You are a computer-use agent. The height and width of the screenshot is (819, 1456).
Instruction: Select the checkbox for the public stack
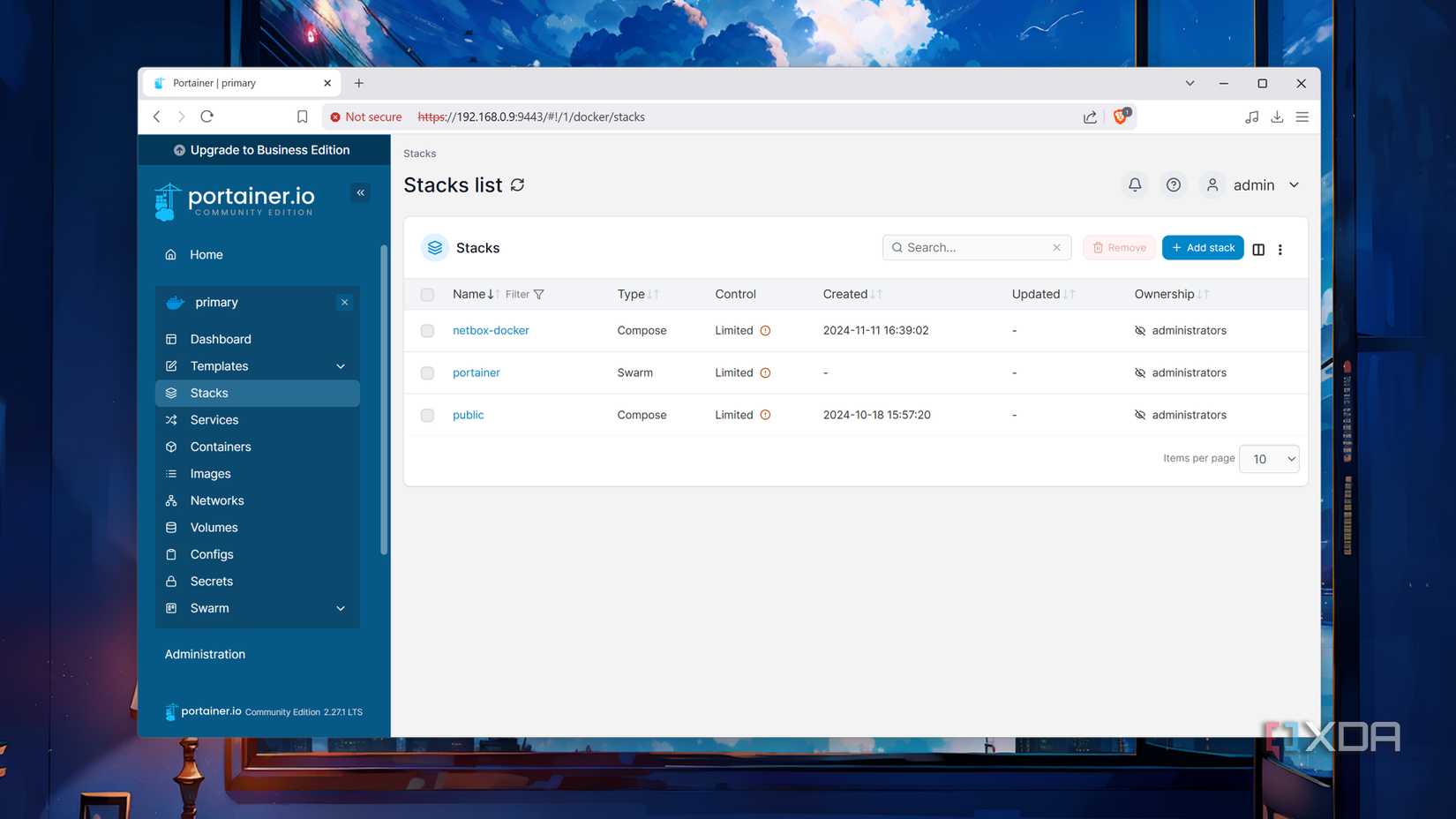pyautogui.click(x=427, y=415)
